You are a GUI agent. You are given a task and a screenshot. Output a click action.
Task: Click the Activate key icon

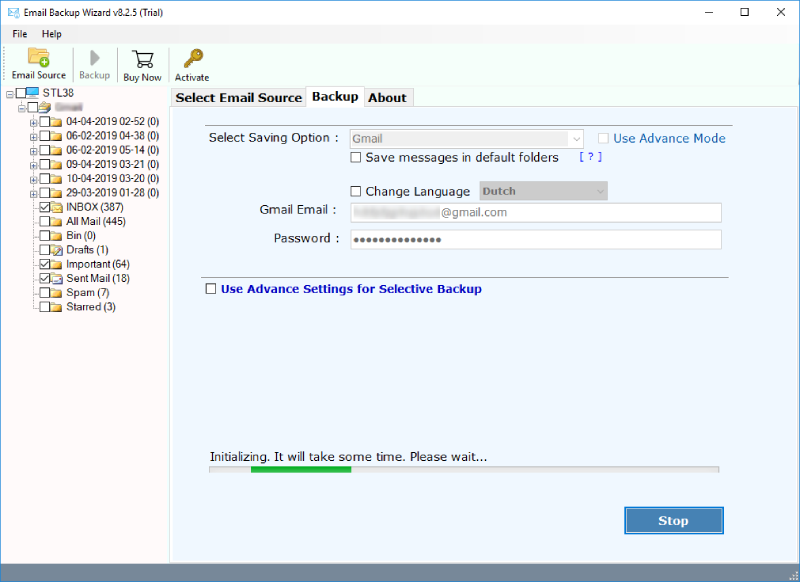click(193, 59)
